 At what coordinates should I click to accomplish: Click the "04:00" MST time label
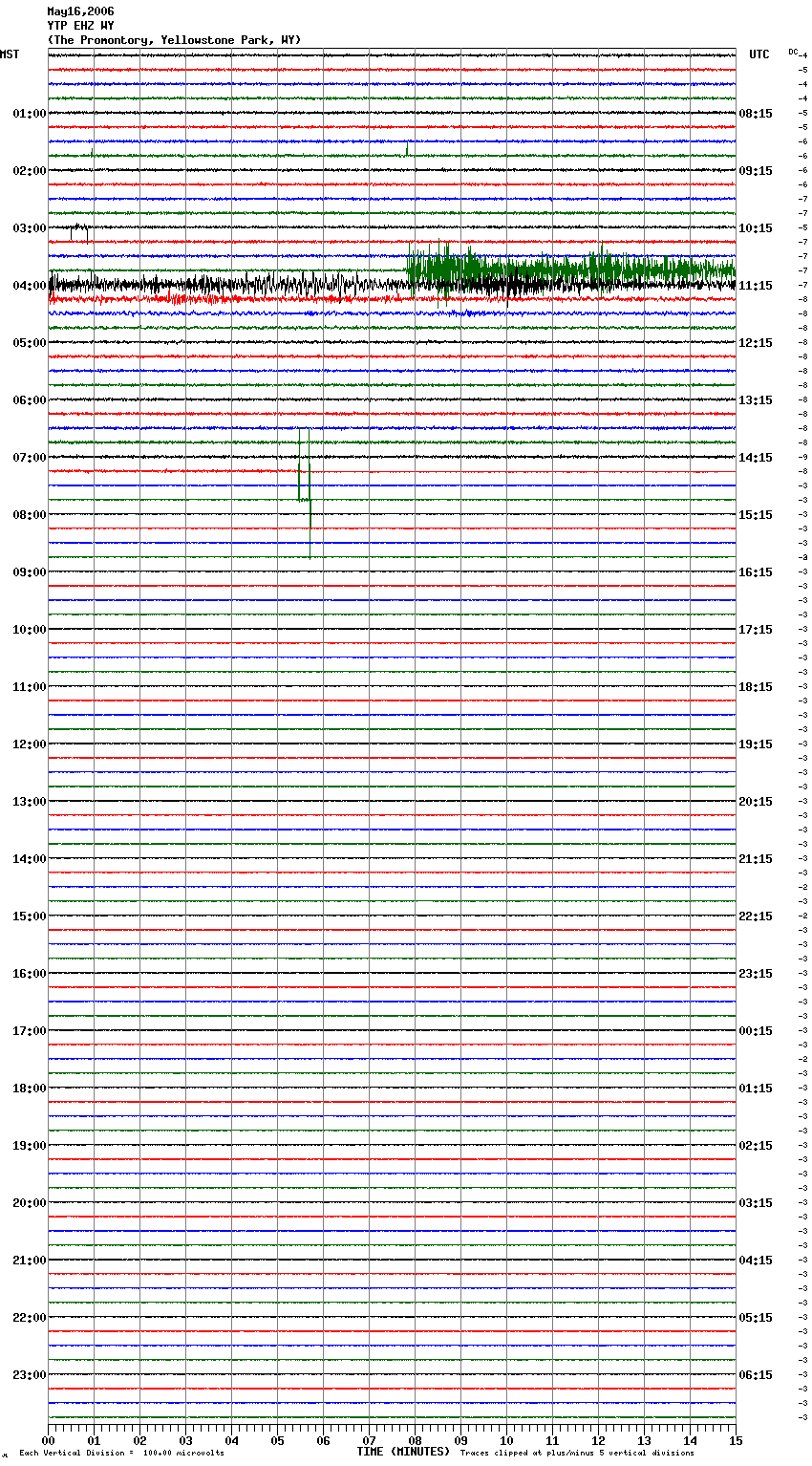coord(30,286)
